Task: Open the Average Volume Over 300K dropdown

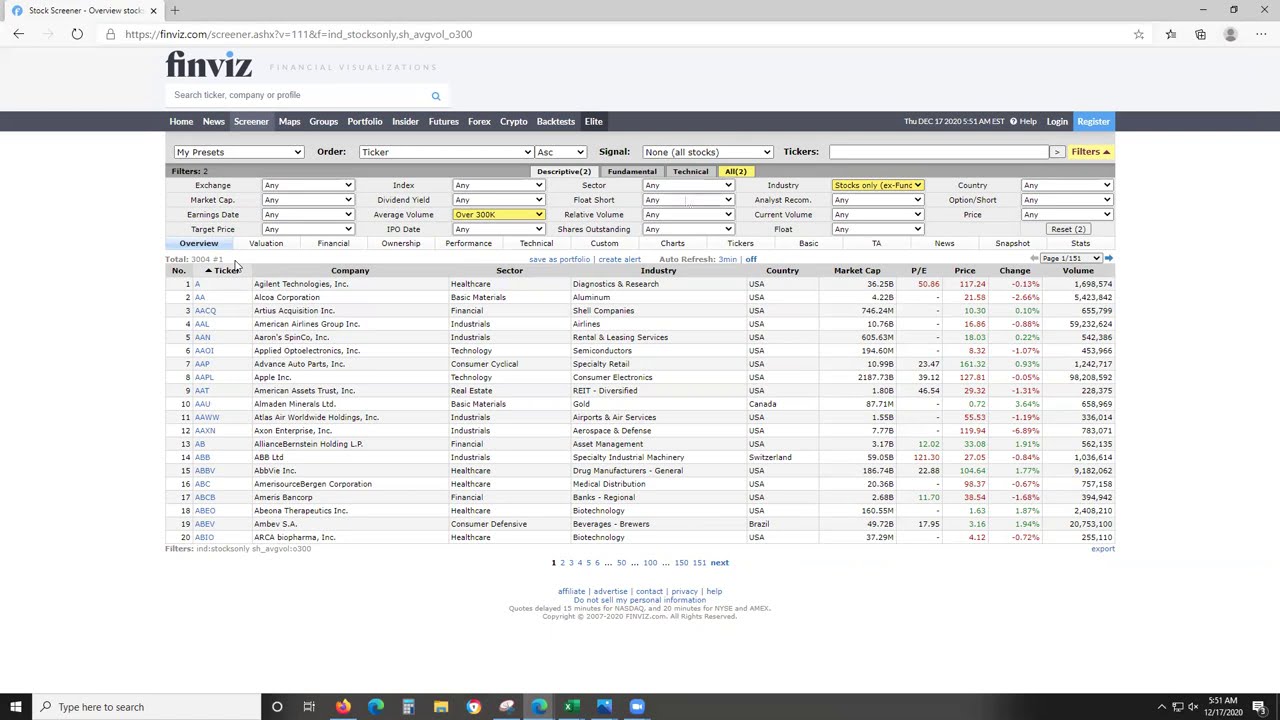Action: 498,215
